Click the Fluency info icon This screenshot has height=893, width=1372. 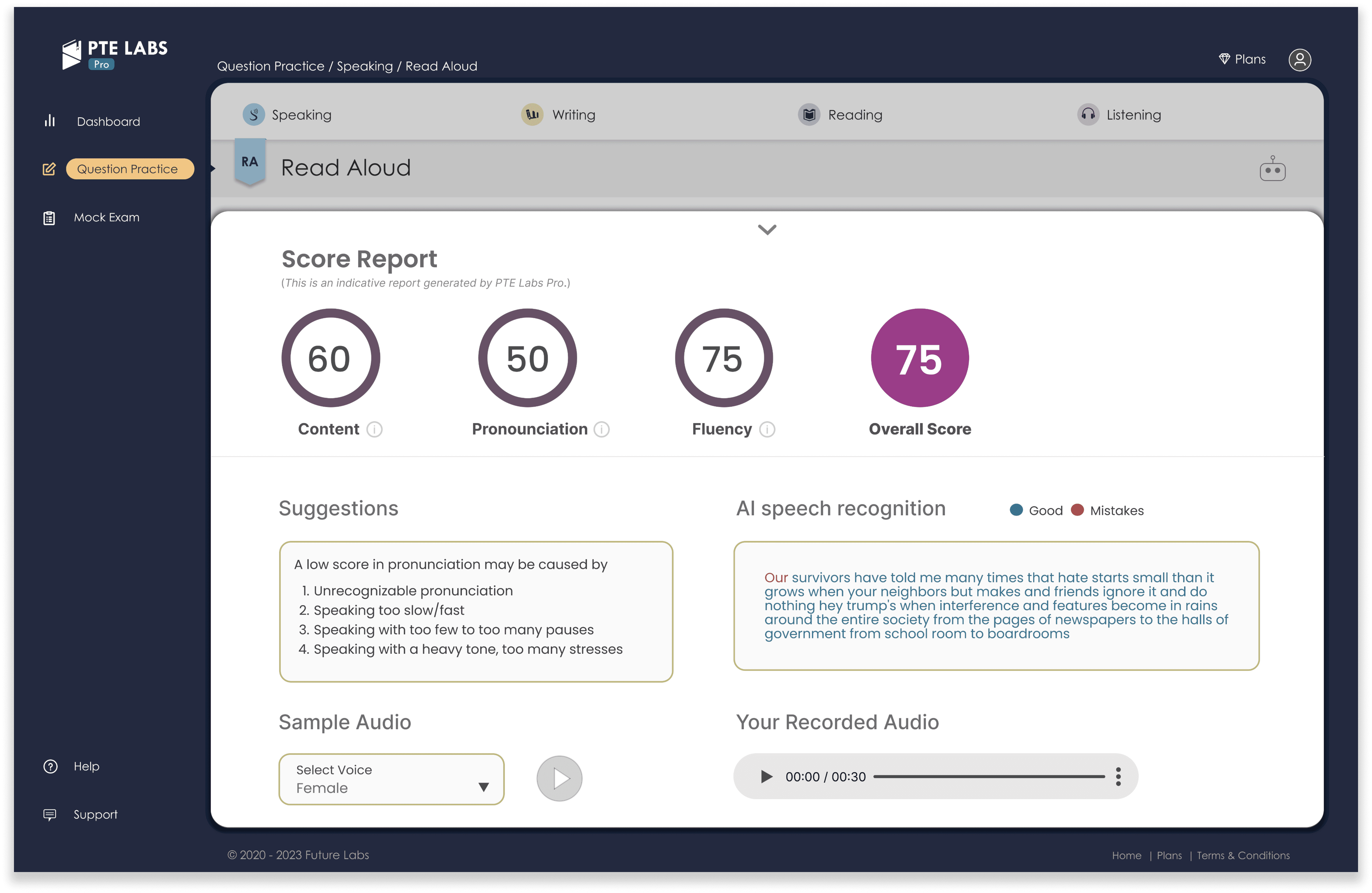click(x=767, y=430)
